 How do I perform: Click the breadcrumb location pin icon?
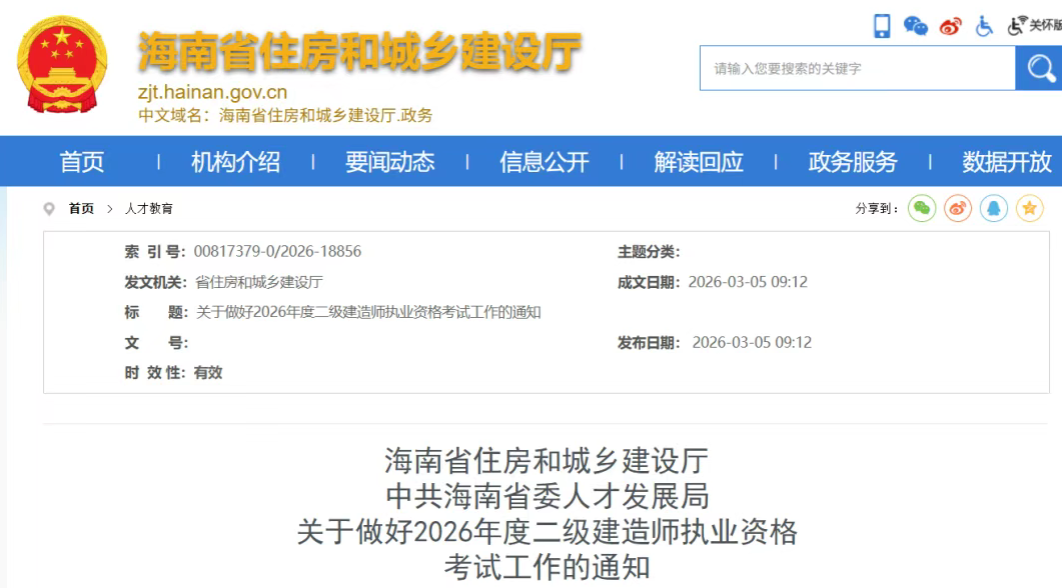point(49,209)
